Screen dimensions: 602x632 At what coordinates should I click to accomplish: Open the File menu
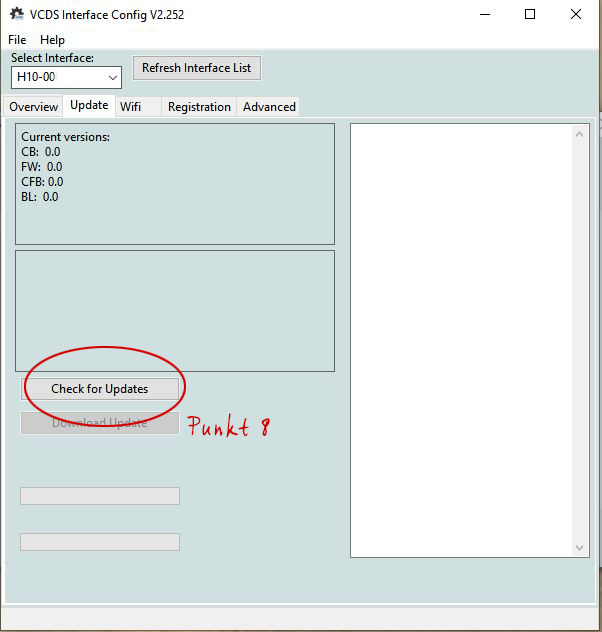(x=17, y=40)
